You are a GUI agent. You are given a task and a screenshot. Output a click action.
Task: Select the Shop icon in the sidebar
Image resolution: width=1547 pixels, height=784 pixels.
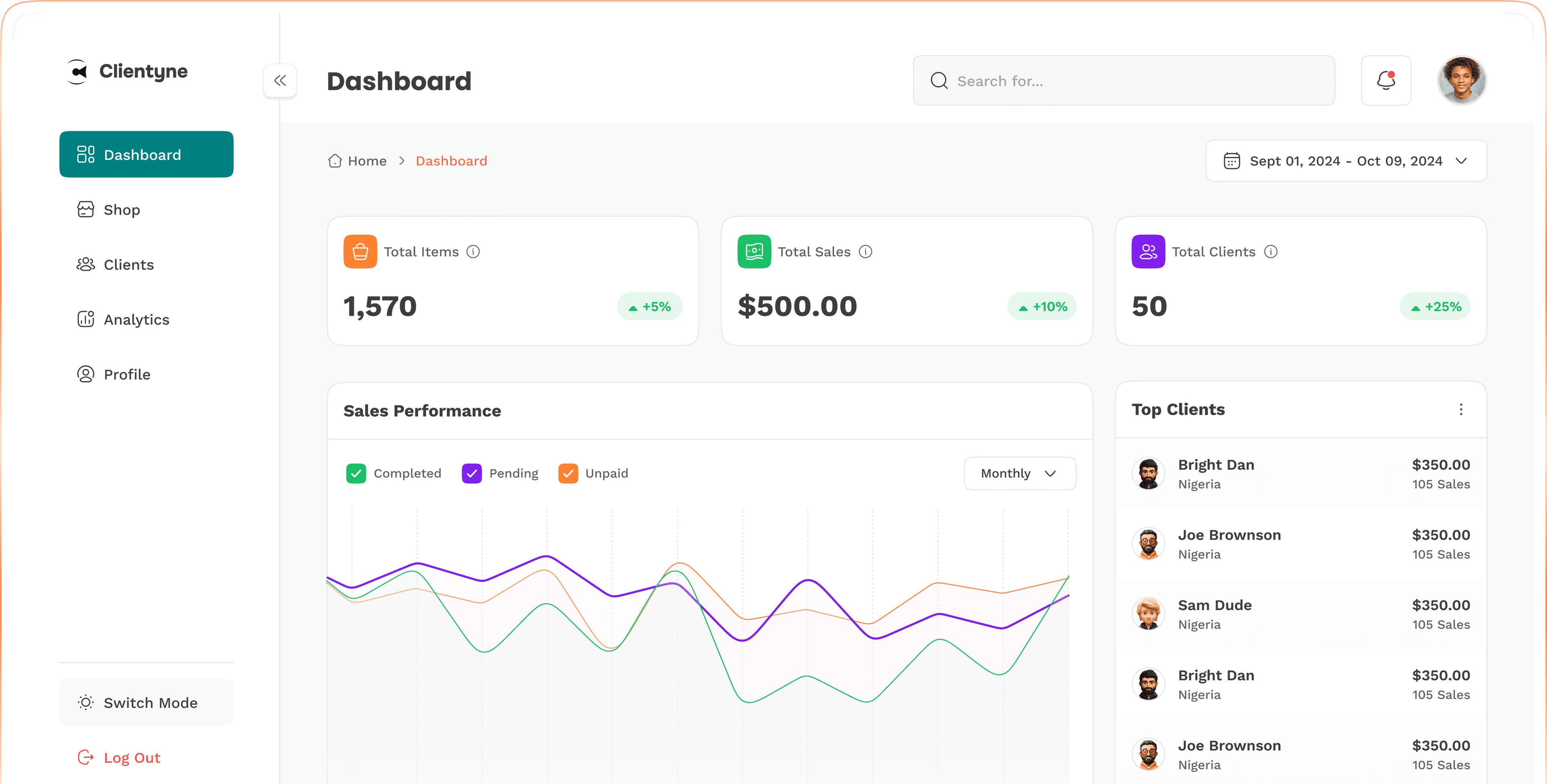85,209
